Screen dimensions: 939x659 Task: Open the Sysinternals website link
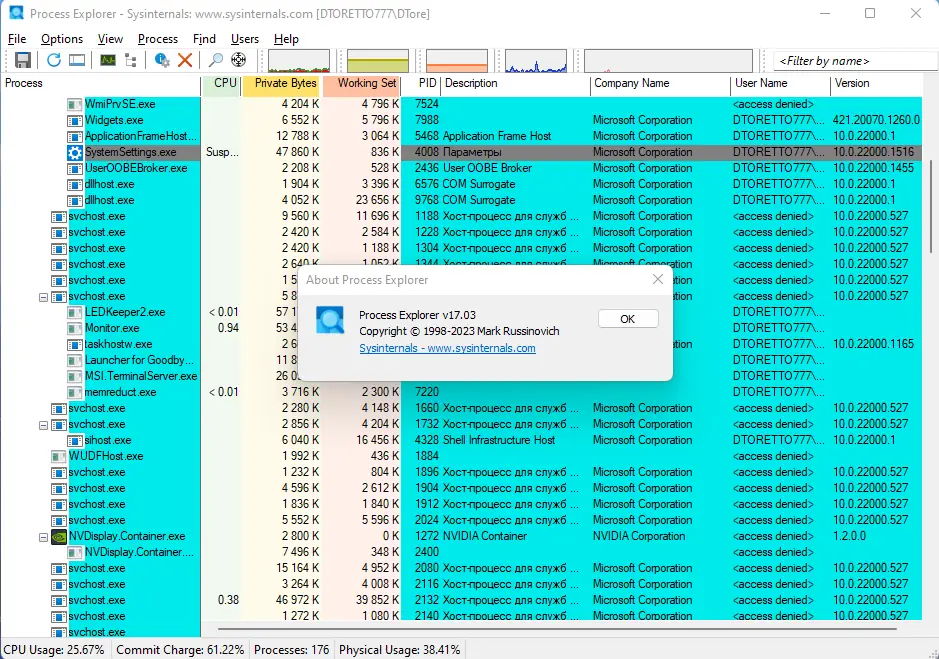[447, 348]
